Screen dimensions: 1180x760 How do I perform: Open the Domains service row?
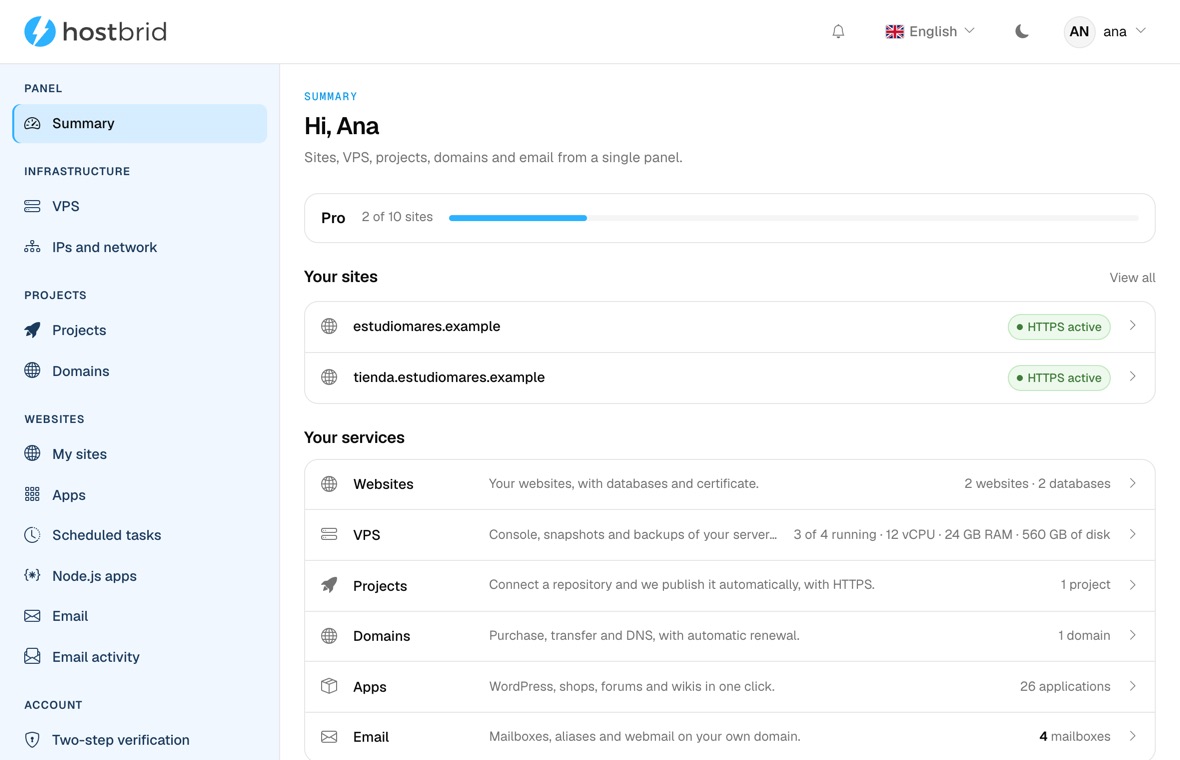point(729,636)
